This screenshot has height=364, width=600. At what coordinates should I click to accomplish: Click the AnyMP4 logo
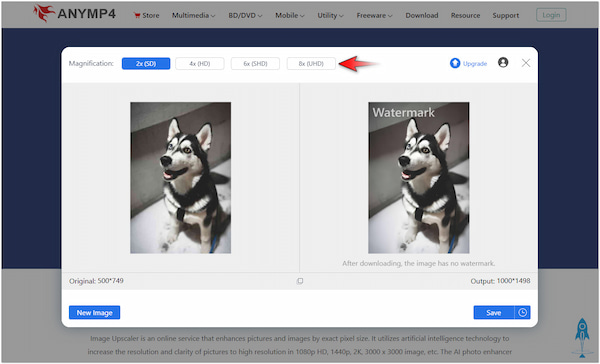[75, 13]
